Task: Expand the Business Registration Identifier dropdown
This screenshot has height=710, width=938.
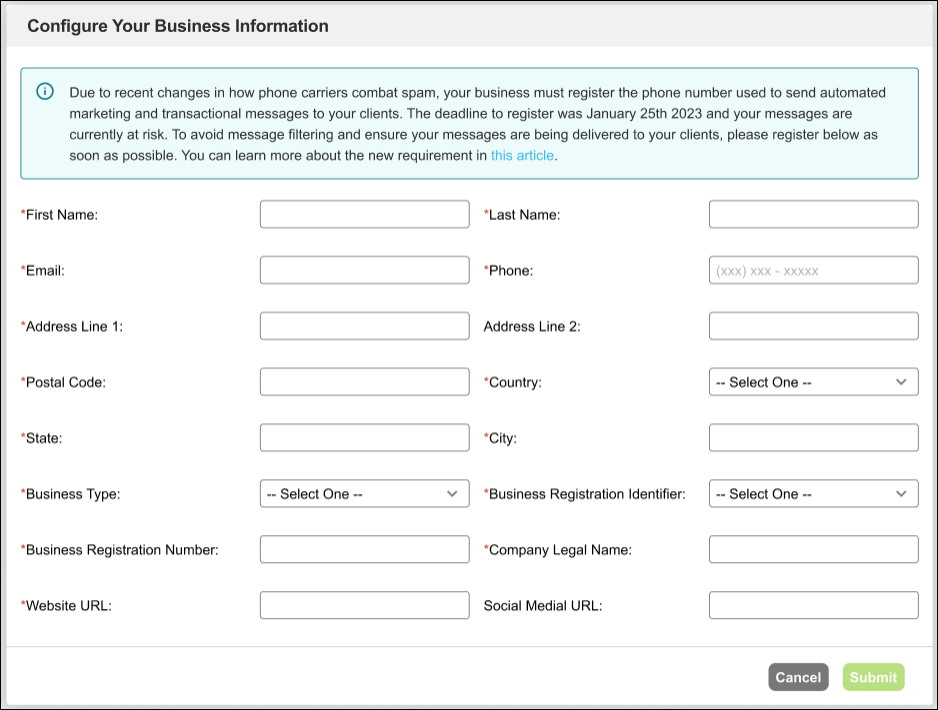Action: coord(813,493)
